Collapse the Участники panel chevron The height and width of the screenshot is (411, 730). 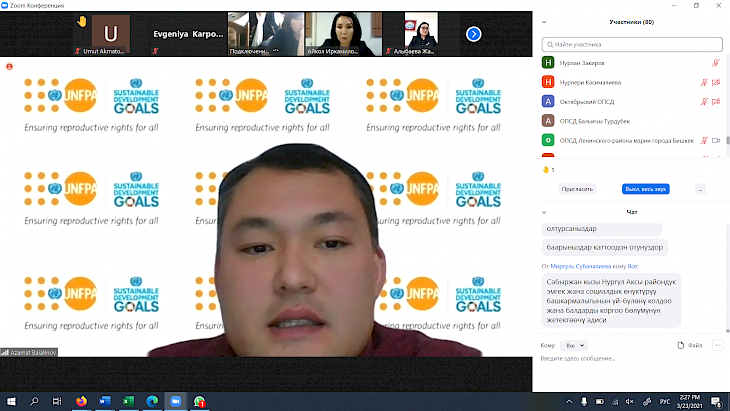pyautogui.click(x=544, y=22)
